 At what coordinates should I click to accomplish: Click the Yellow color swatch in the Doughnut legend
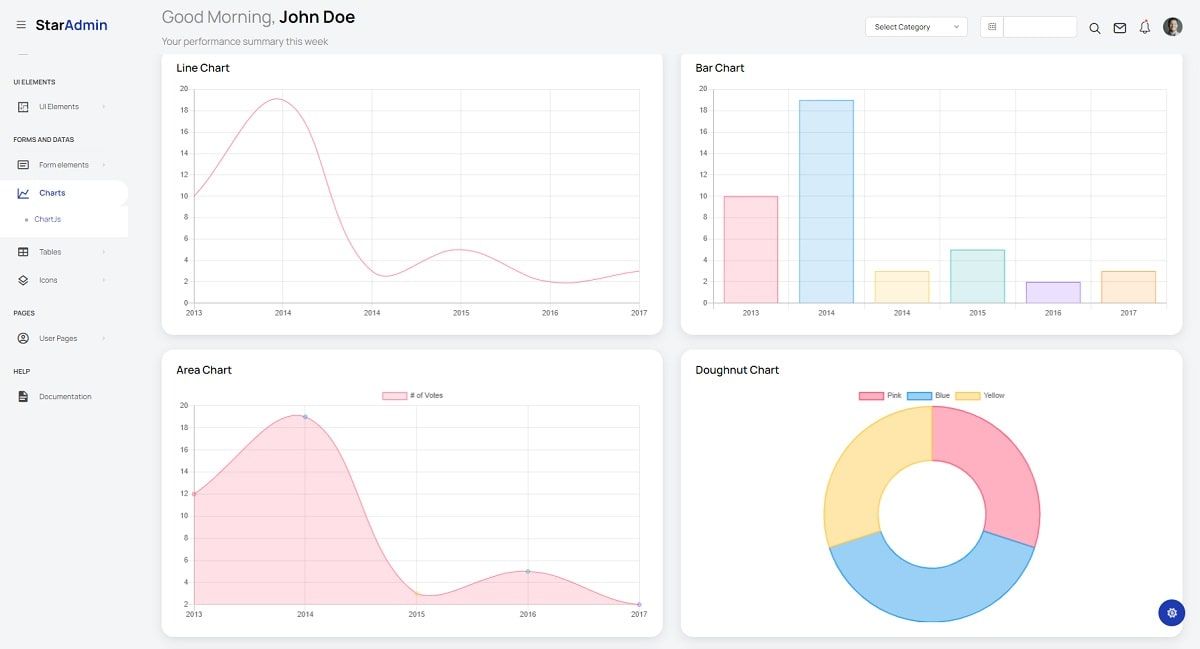pos(966,395)
